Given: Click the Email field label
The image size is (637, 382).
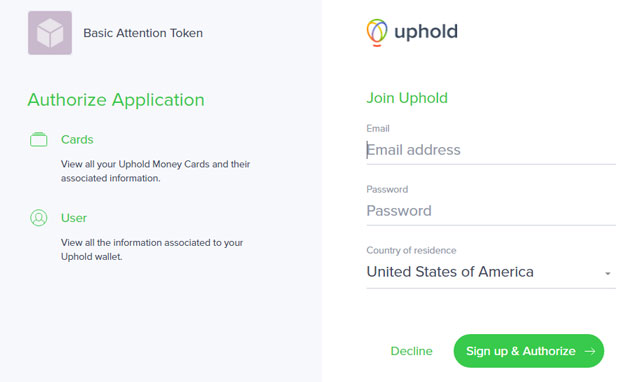Looking at the screenshot, I should [378, 128].
